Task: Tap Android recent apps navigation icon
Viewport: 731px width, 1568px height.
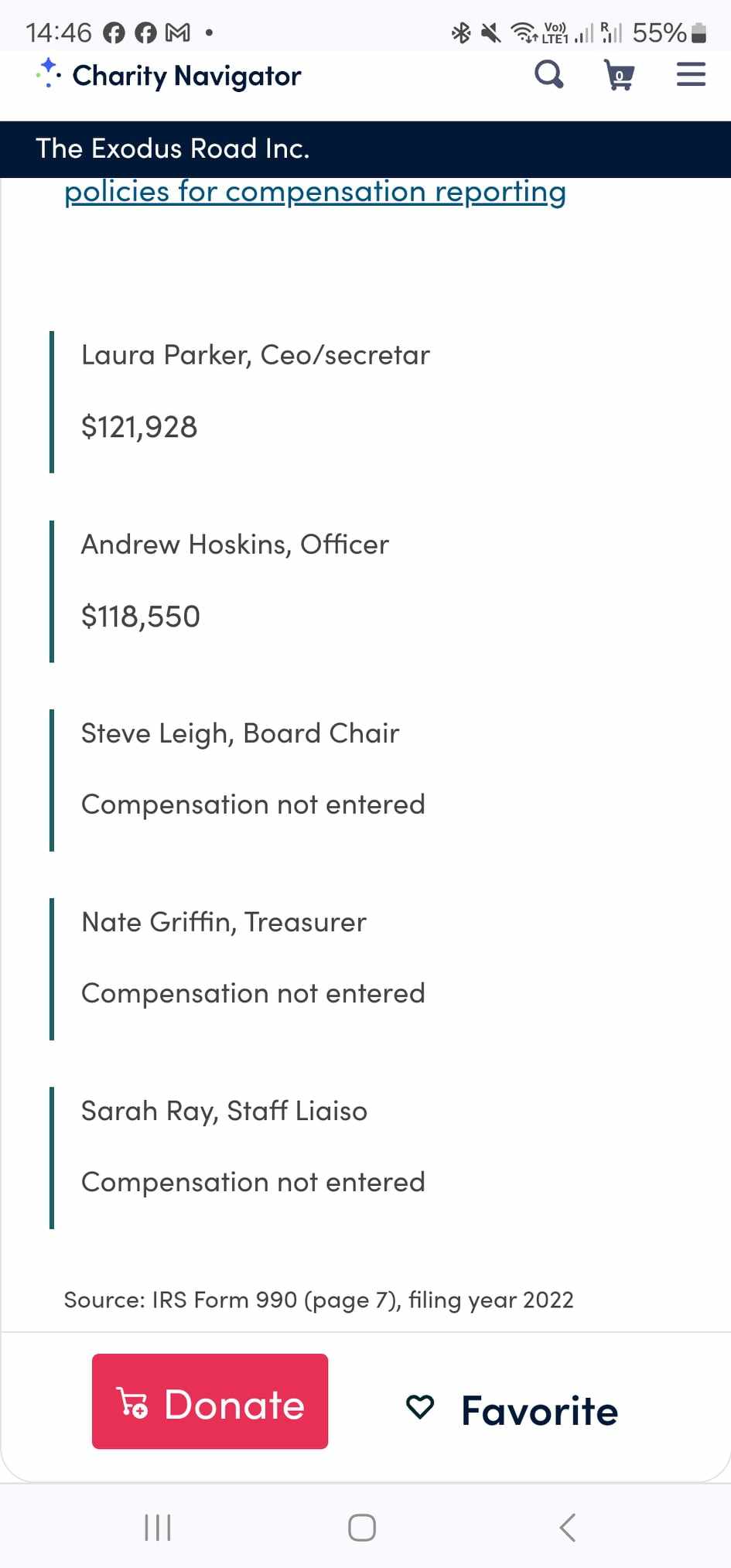Action: pos(158,1527)
